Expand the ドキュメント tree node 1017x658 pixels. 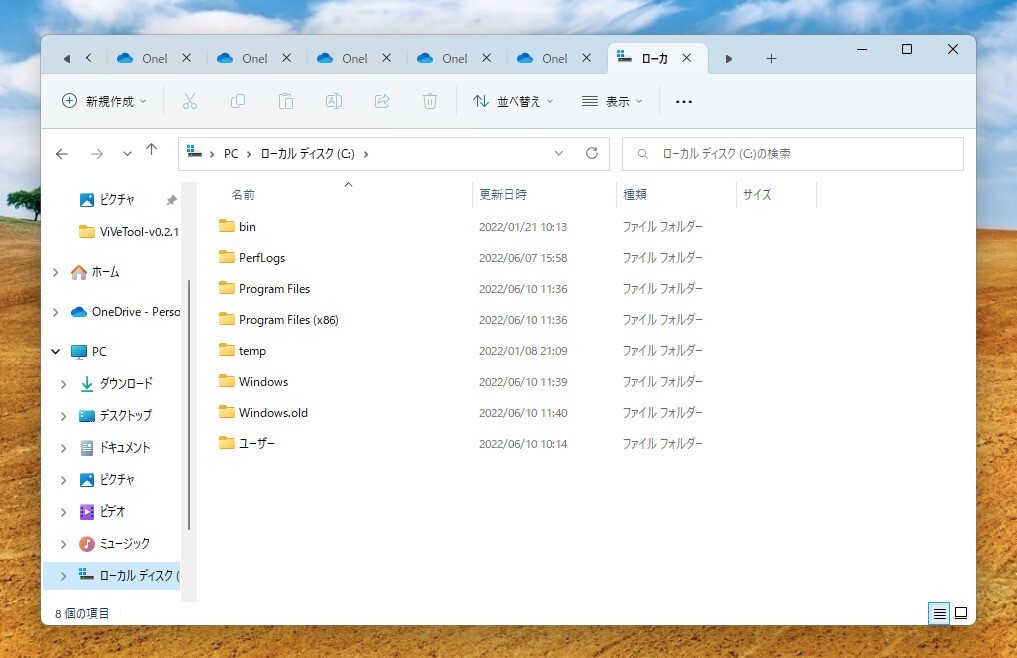(64, 448)
